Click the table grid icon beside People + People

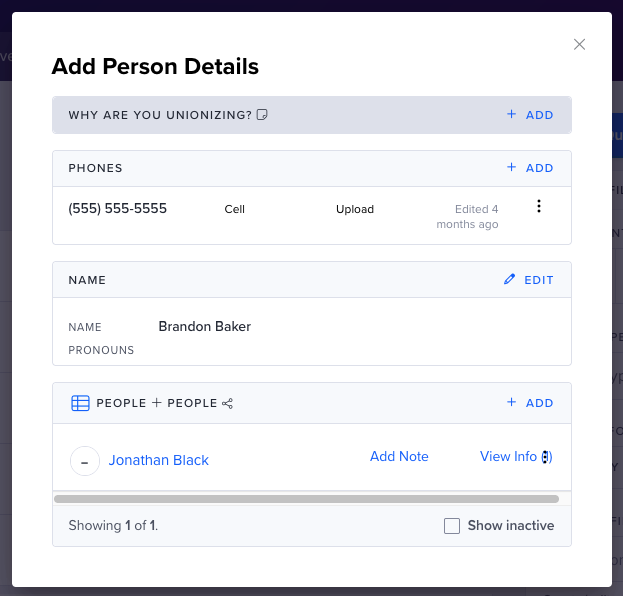(80, 403)
